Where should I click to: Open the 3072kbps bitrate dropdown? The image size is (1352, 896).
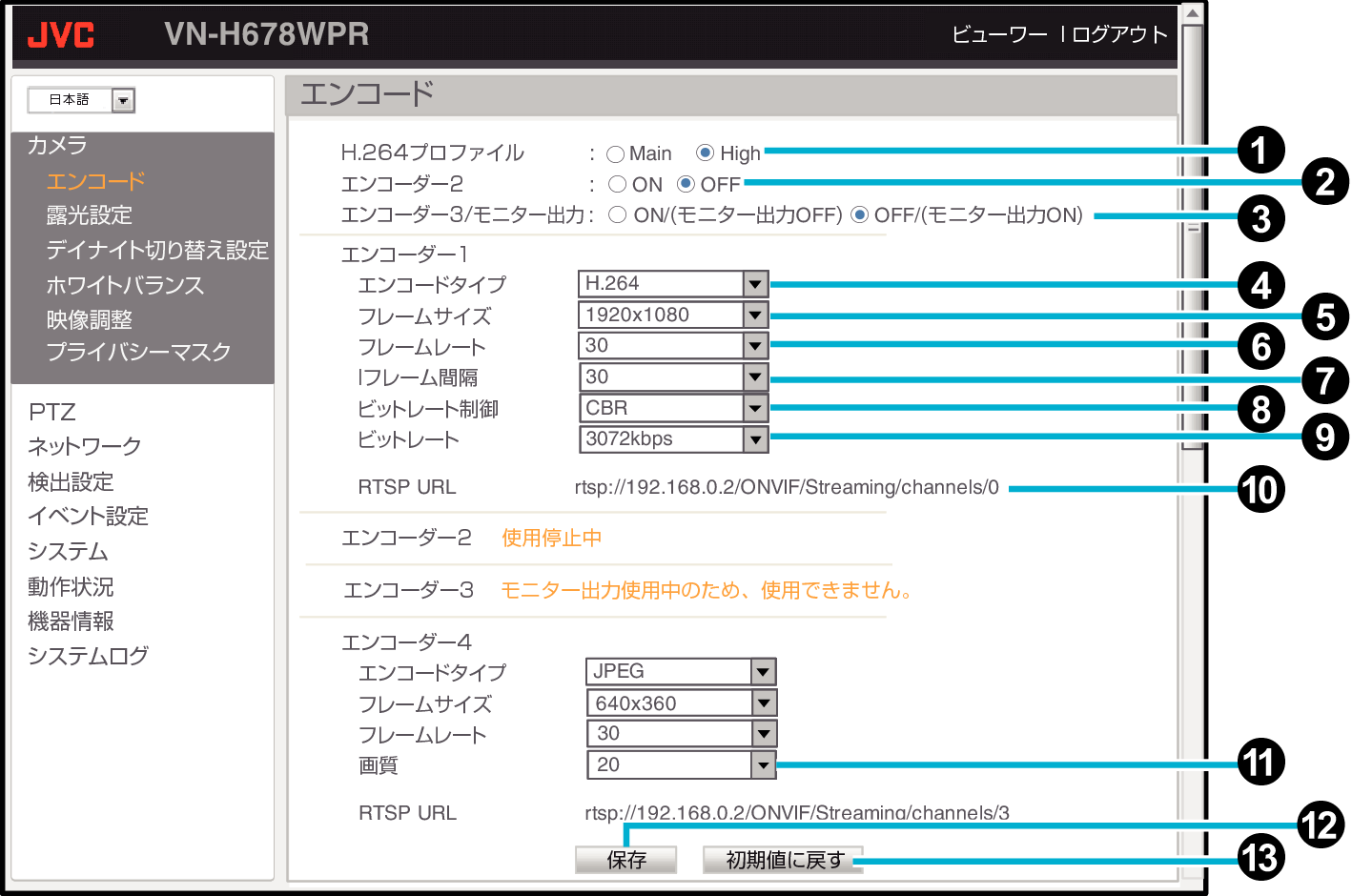click(x=672, y=438)
